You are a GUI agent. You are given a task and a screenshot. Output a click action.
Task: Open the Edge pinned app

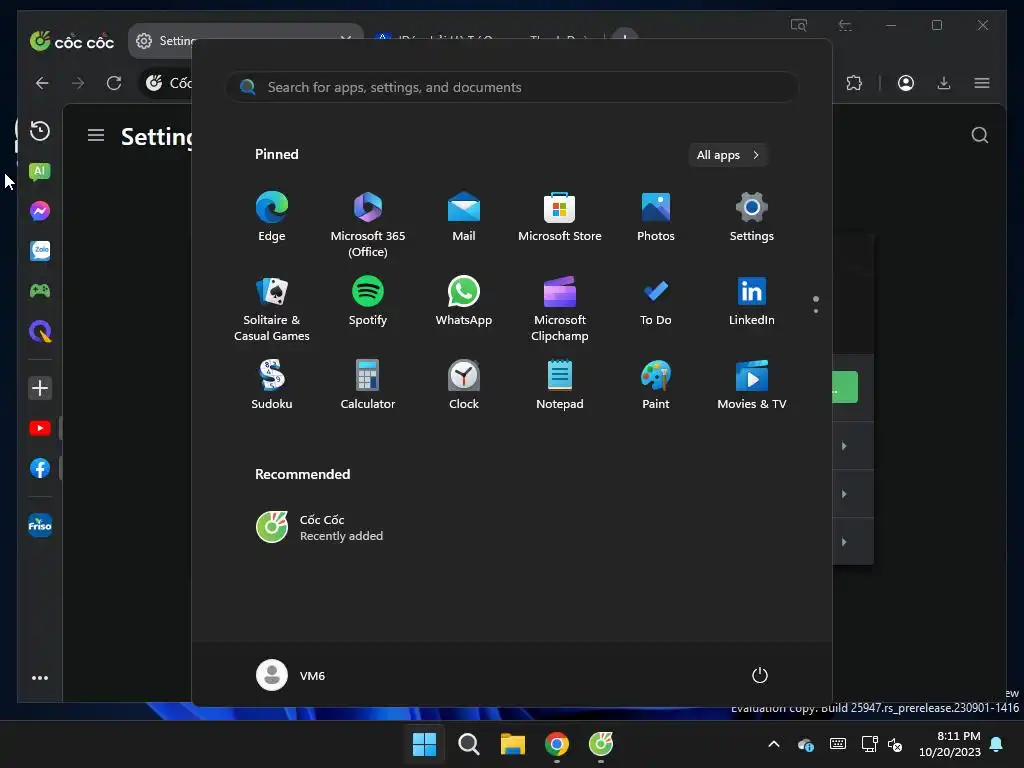tap(272, 217)
